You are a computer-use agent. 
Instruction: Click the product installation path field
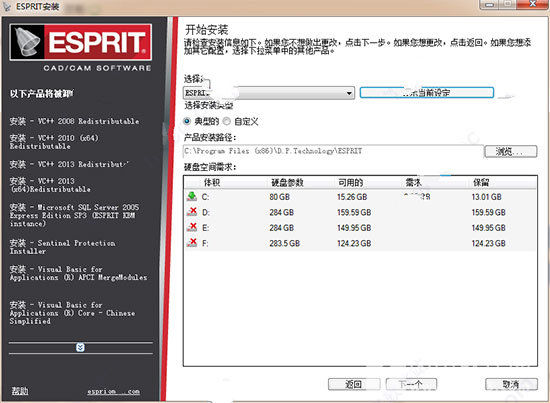pyautogui.click(x=333, y=151)
